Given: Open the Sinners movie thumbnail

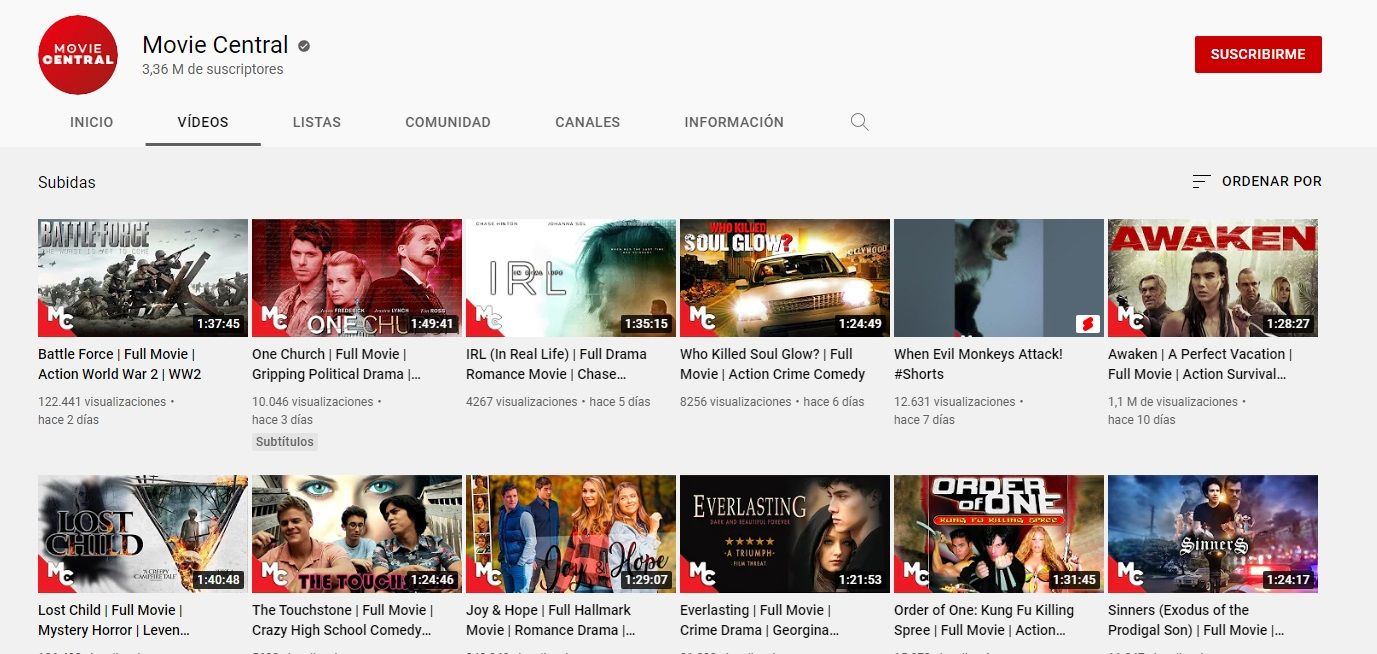Looking at the screenshot, I should (x=1213, y=534).
